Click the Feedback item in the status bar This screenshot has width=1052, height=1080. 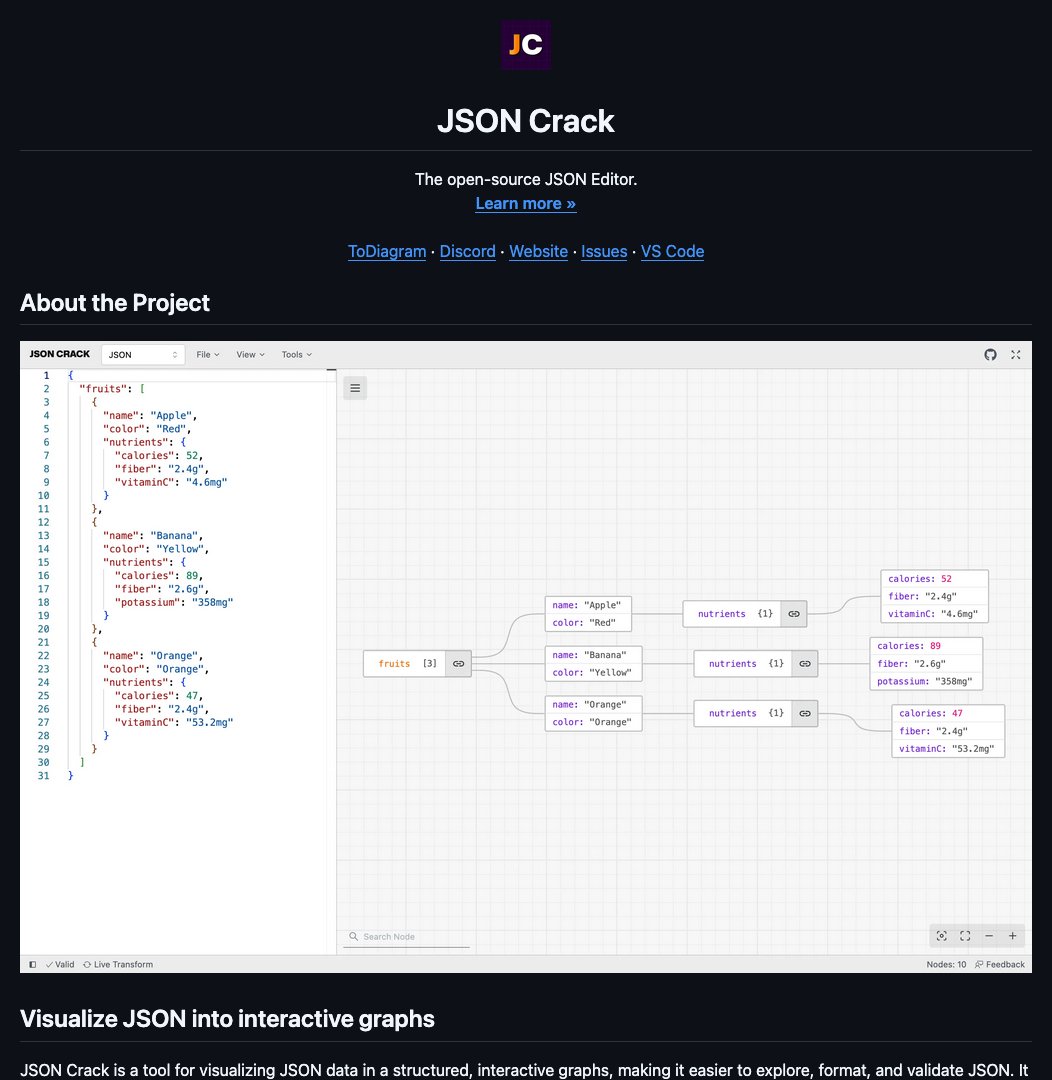pos(1000,964)
